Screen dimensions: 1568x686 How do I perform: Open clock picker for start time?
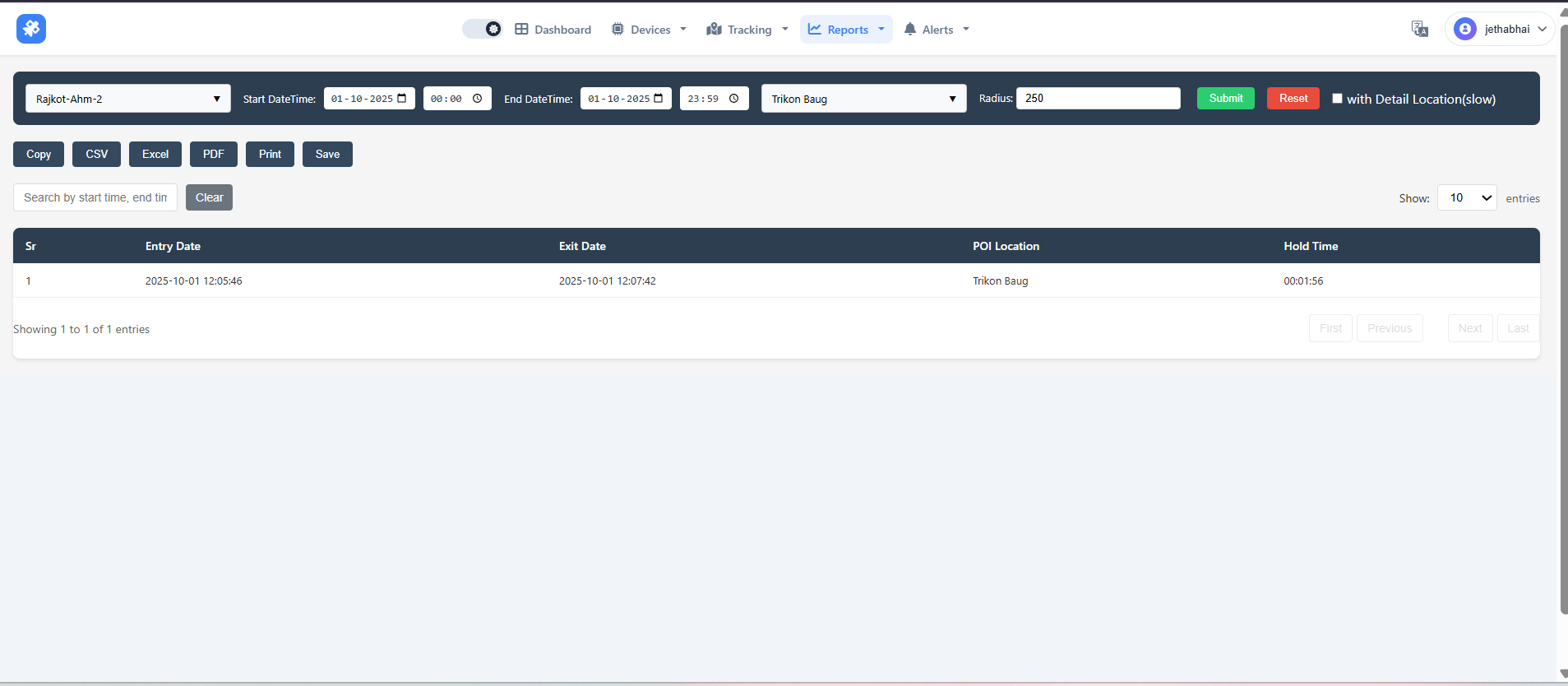point(477,99)
